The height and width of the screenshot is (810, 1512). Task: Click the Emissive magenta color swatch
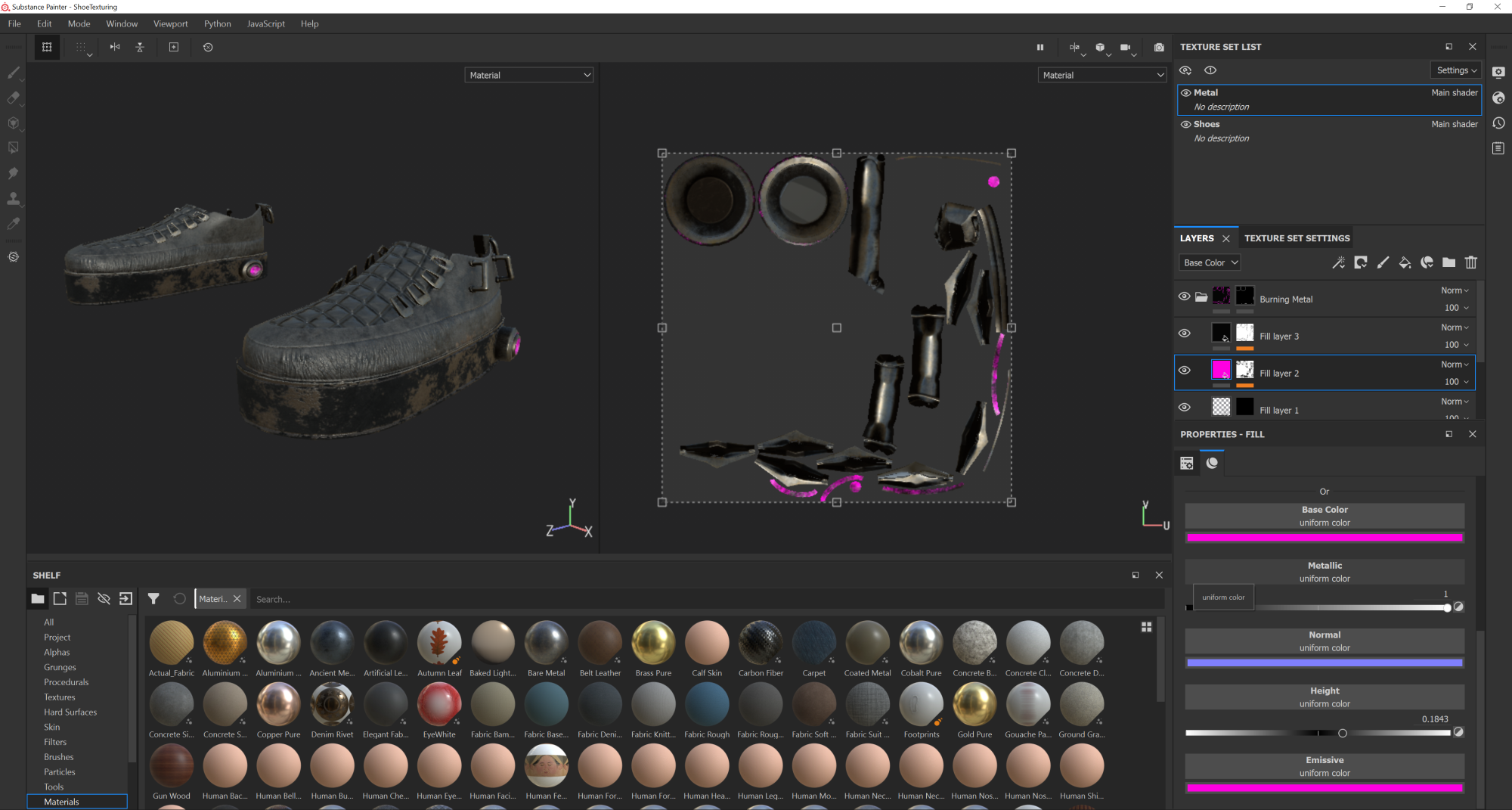tap(1325, 788)
